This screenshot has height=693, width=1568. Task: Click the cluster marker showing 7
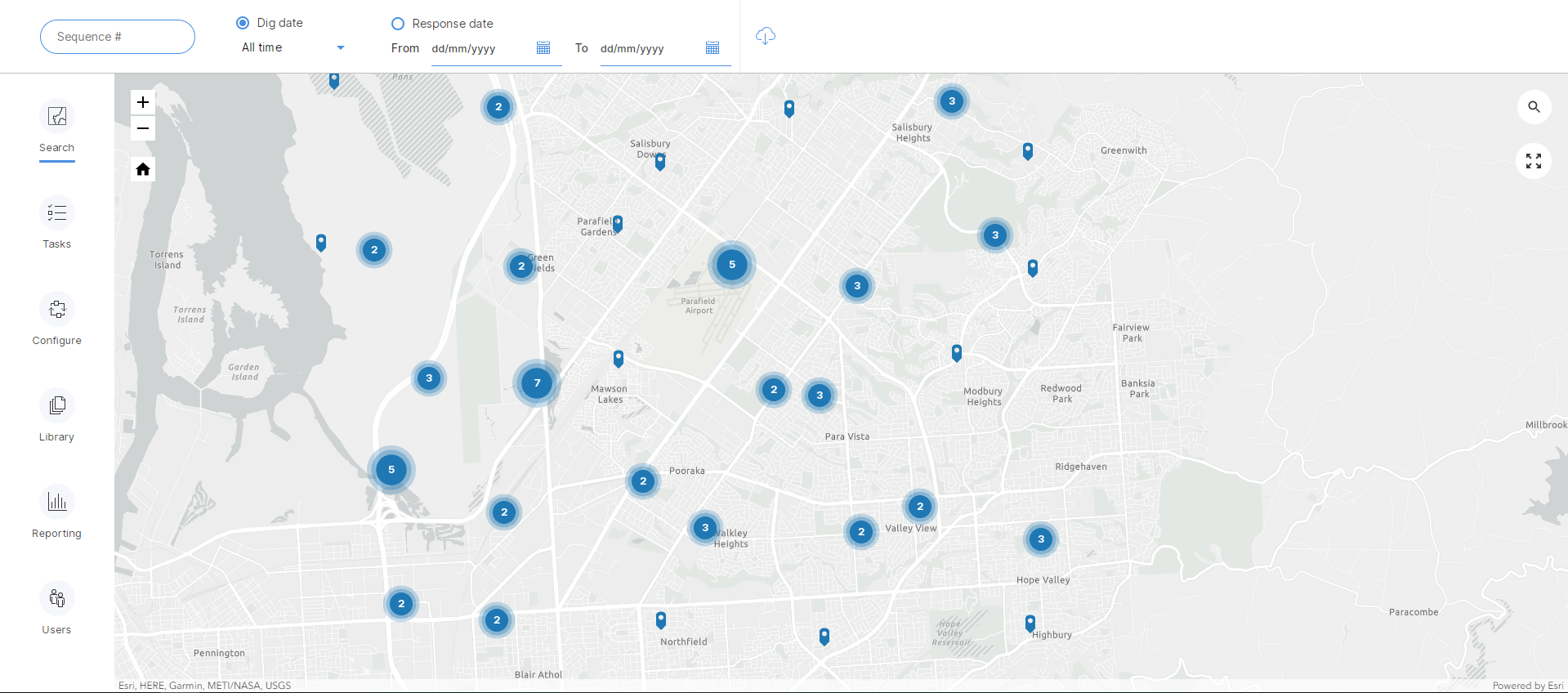(537, 383)
